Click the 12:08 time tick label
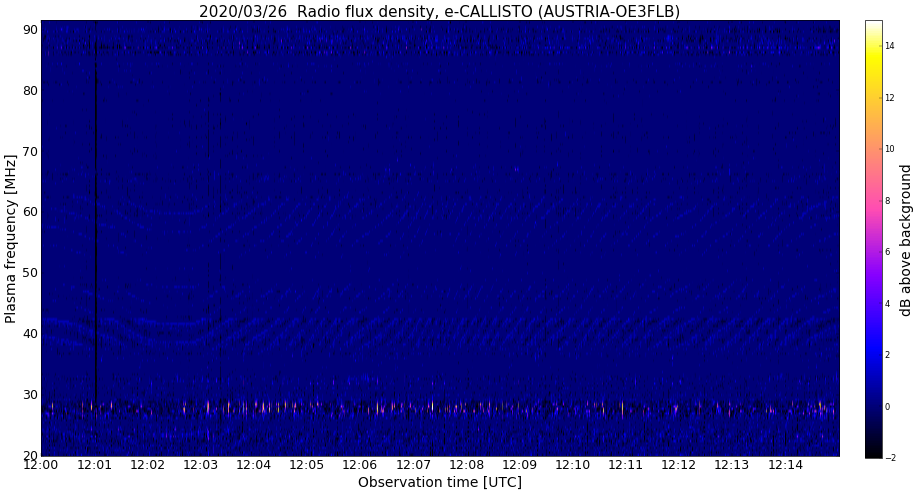 (467, 465)
